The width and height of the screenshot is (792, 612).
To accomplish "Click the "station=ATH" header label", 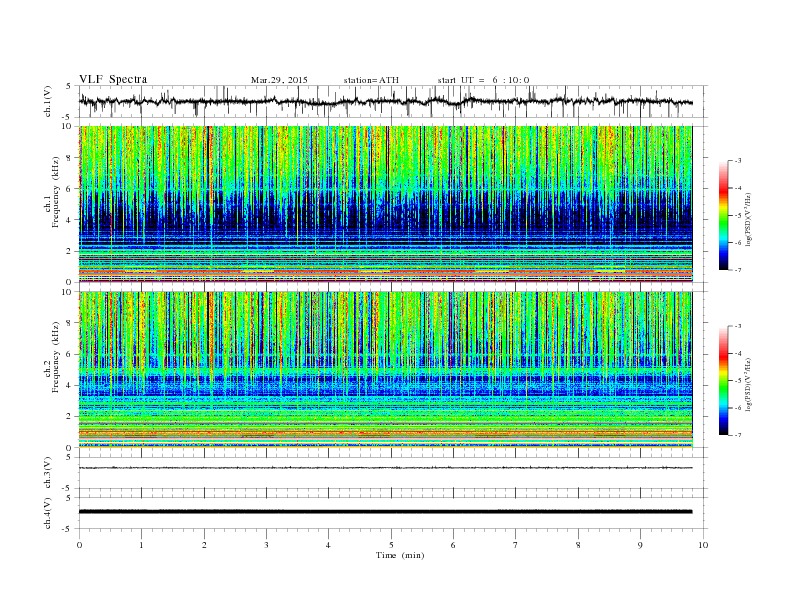I will click(x=371, y=80).
